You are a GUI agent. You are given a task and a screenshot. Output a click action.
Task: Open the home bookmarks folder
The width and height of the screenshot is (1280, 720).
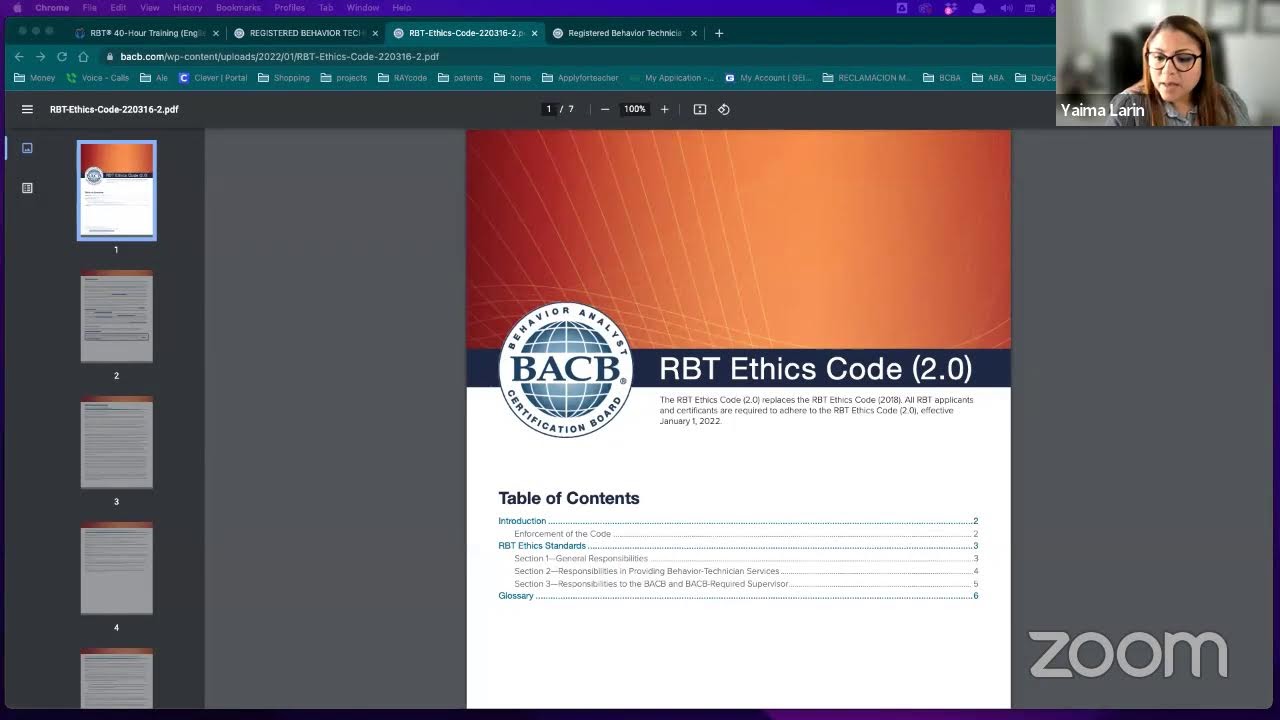pyautogui.click(x=513, y=78)
